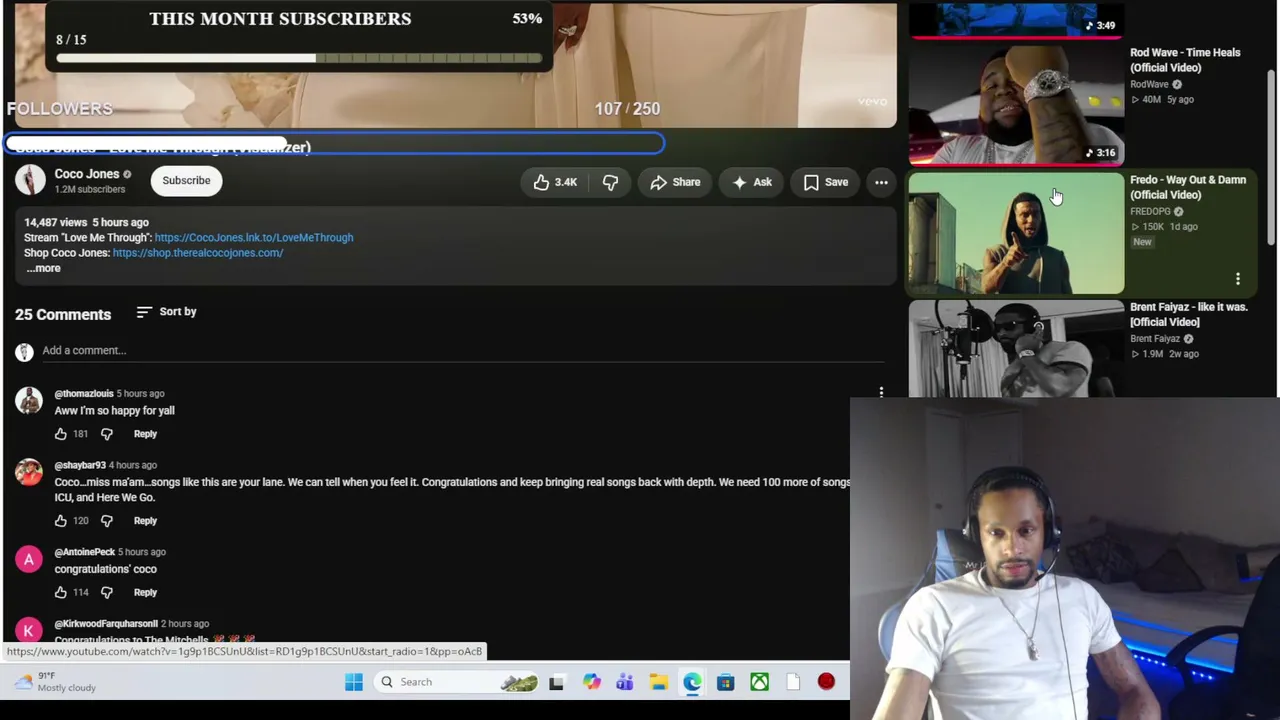This screenshot has height=720, width=1280.
Task: Like the comment by @AntoinePeck
Action: coord(61,593)
